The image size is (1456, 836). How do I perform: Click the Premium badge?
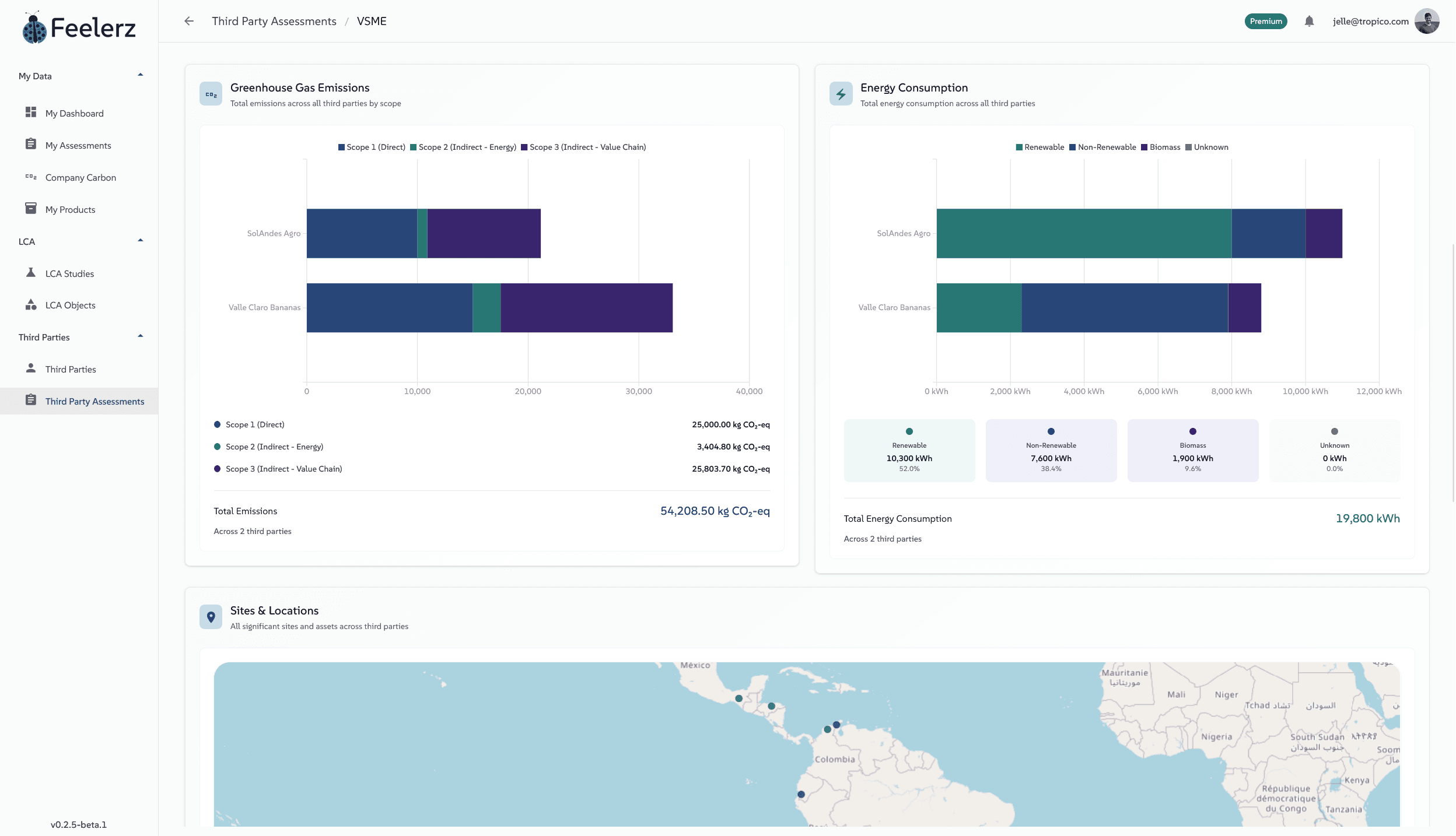[1265, 21]
